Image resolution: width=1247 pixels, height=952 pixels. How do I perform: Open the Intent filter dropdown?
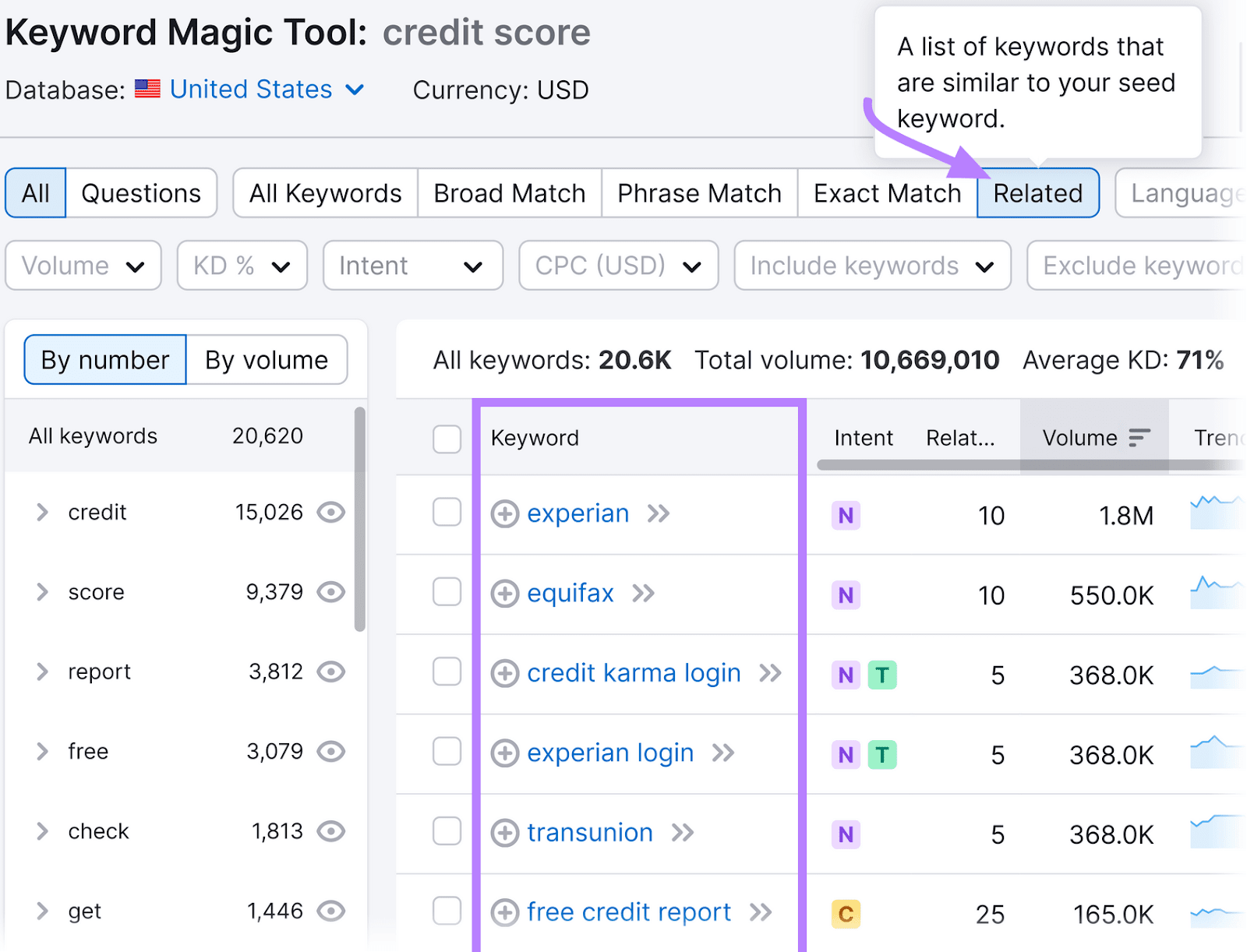point(413,266)
